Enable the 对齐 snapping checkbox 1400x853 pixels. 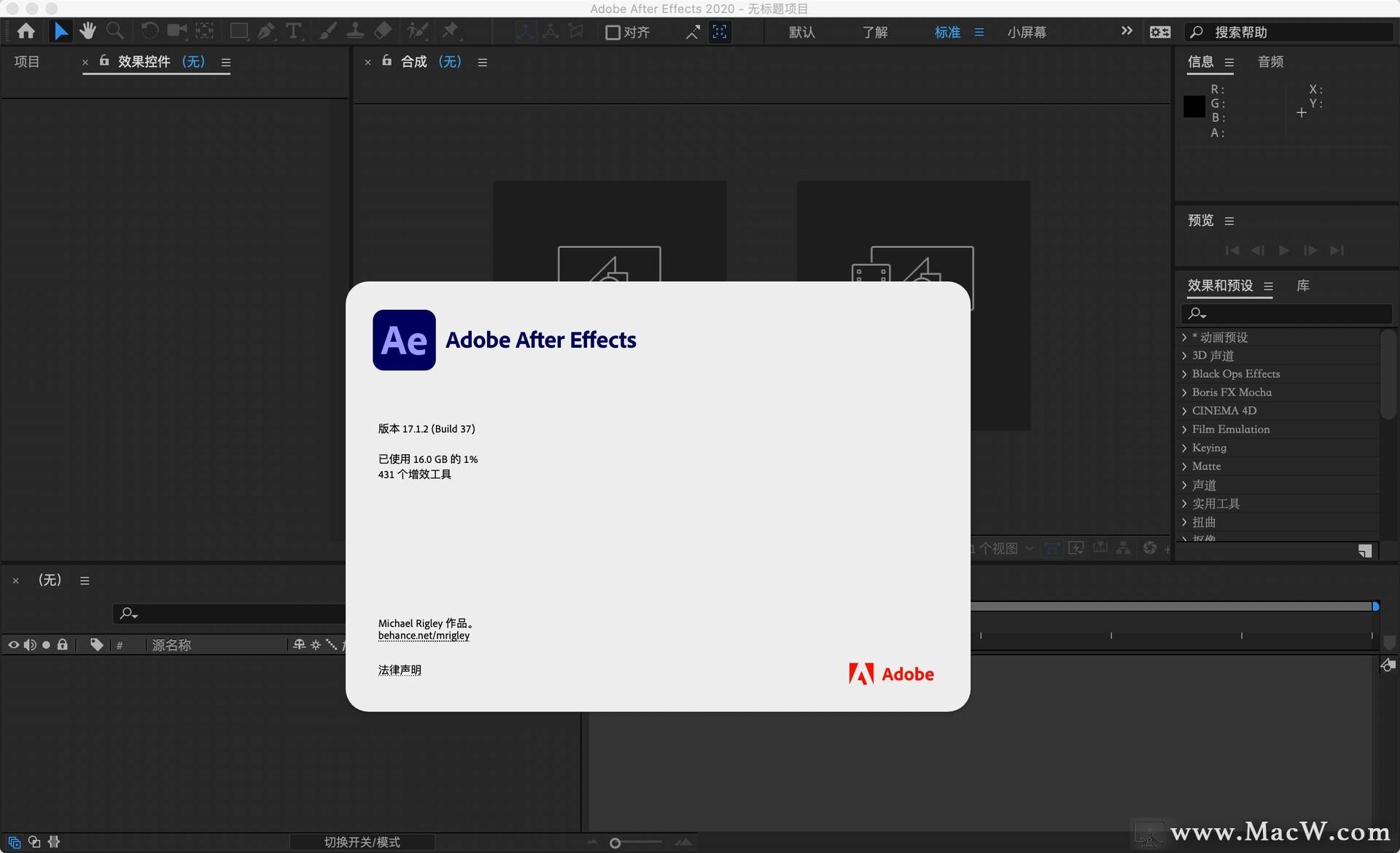[612, 32]
